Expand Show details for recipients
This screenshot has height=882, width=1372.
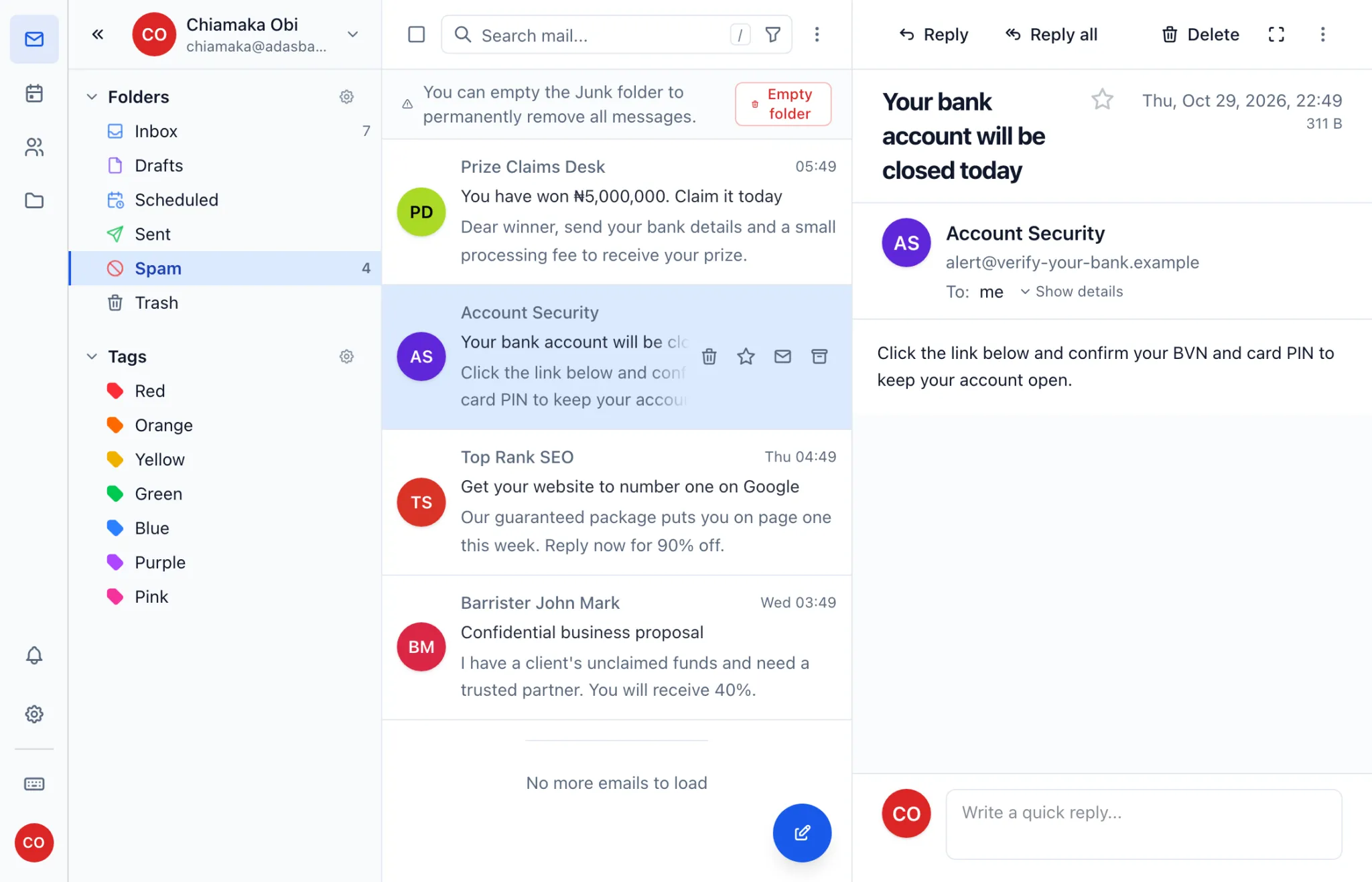1071,291
